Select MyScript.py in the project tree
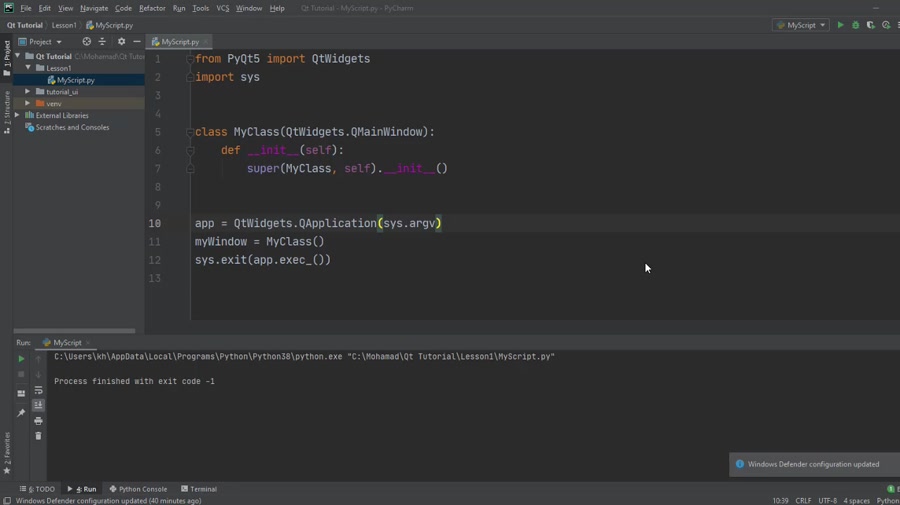The width and height of the screenshot is (900, 505). (x=75, y=80)
